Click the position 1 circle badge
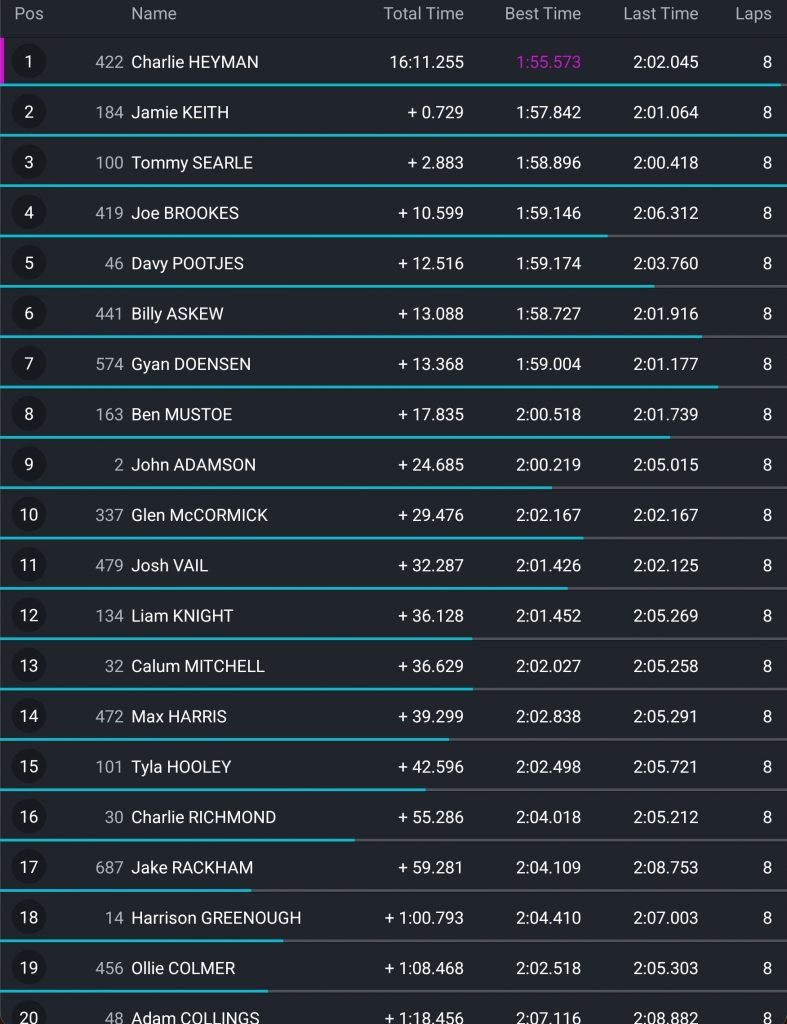This screenshot has height=1024, width=787. [29, 62]
